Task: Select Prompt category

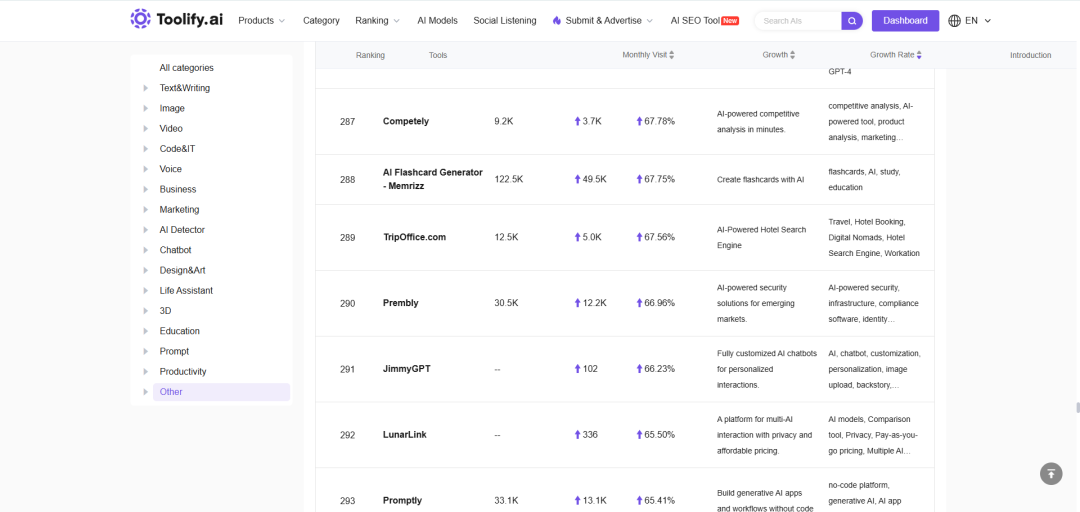Action: click(174, 351)
